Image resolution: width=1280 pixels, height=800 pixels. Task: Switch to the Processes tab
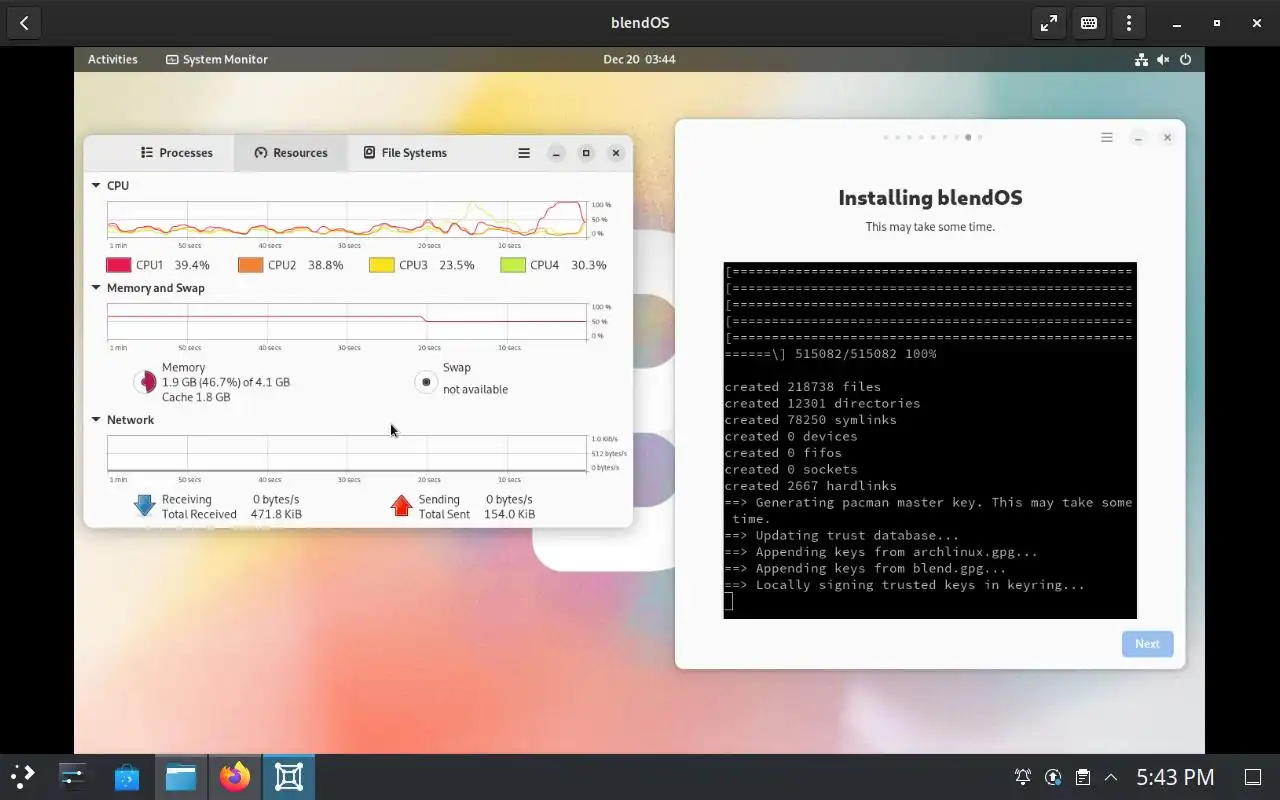click(177, 153)
